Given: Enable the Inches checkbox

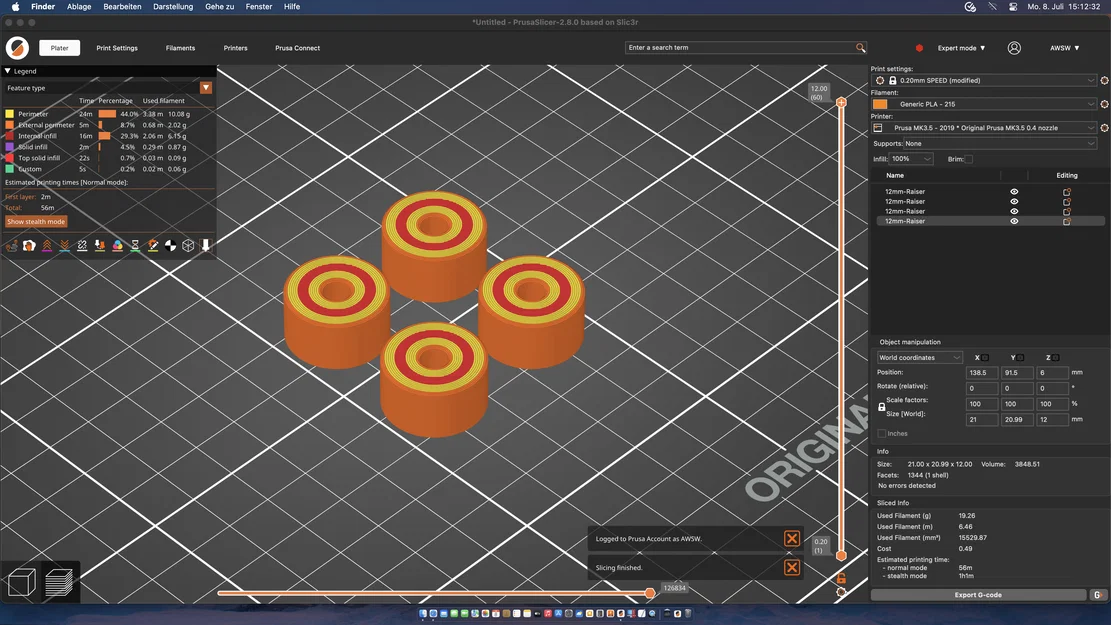Looking at the screenshot, I should (x=881, y=434).
